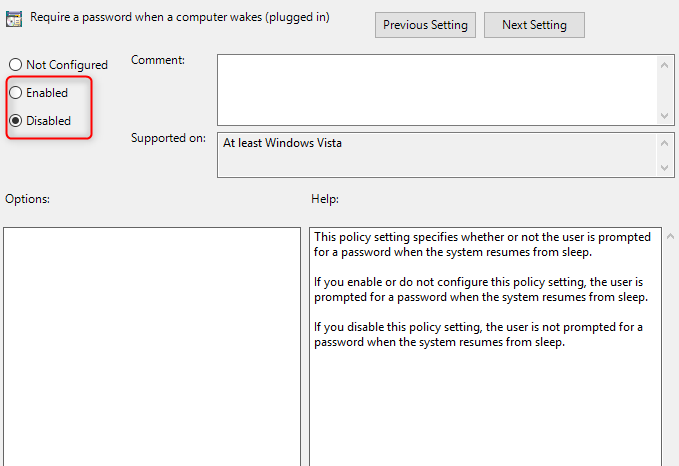Screen dimensions: 679x466
Task: Click Supported on scroll down arrow
Action: [x=664, y=168]
